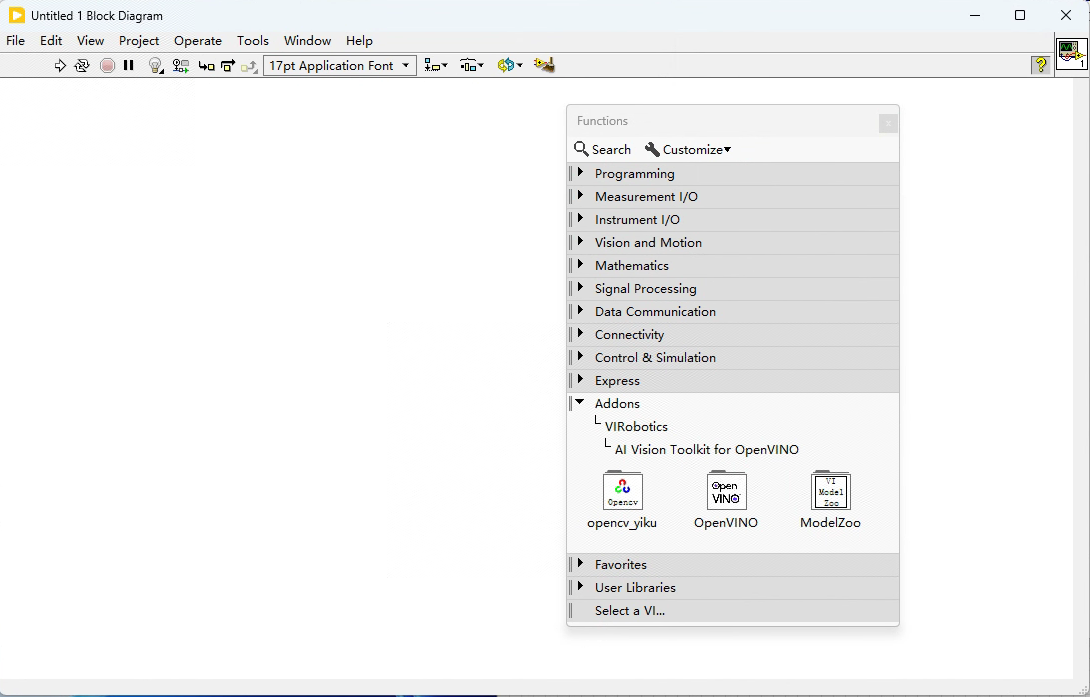Click Customize button in Functions palette
The width and height of the screenshot is (1090, 697).
688,150
